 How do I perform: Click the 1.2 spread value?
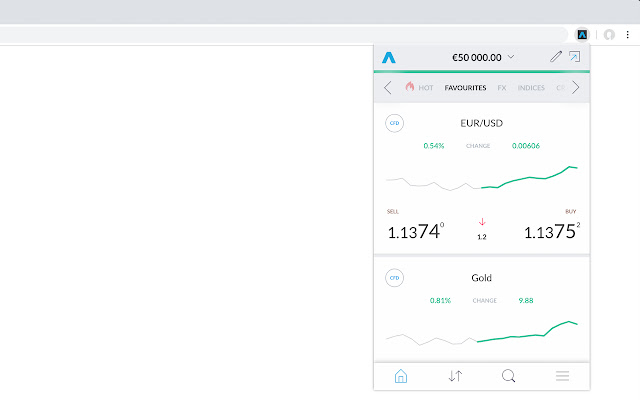tap(482, 237)
